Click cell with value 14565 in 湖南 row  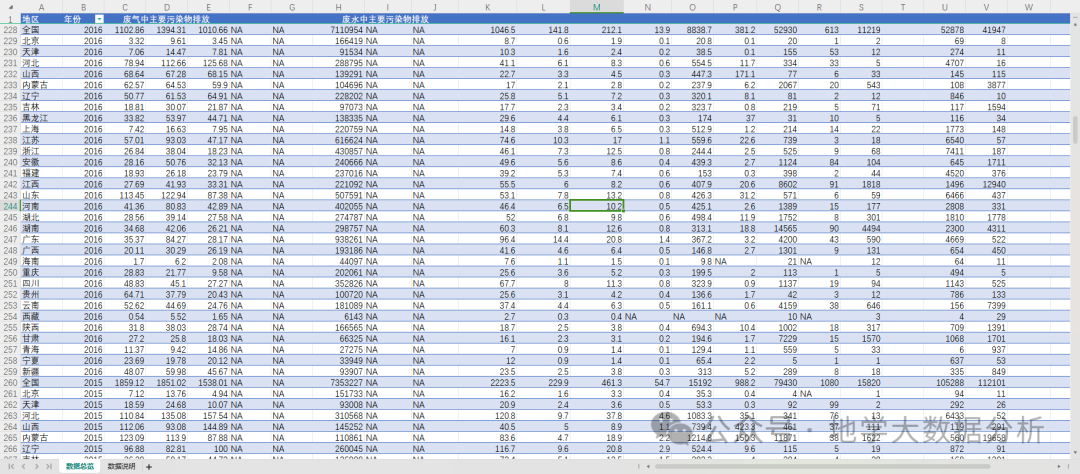tap(777, 227)
